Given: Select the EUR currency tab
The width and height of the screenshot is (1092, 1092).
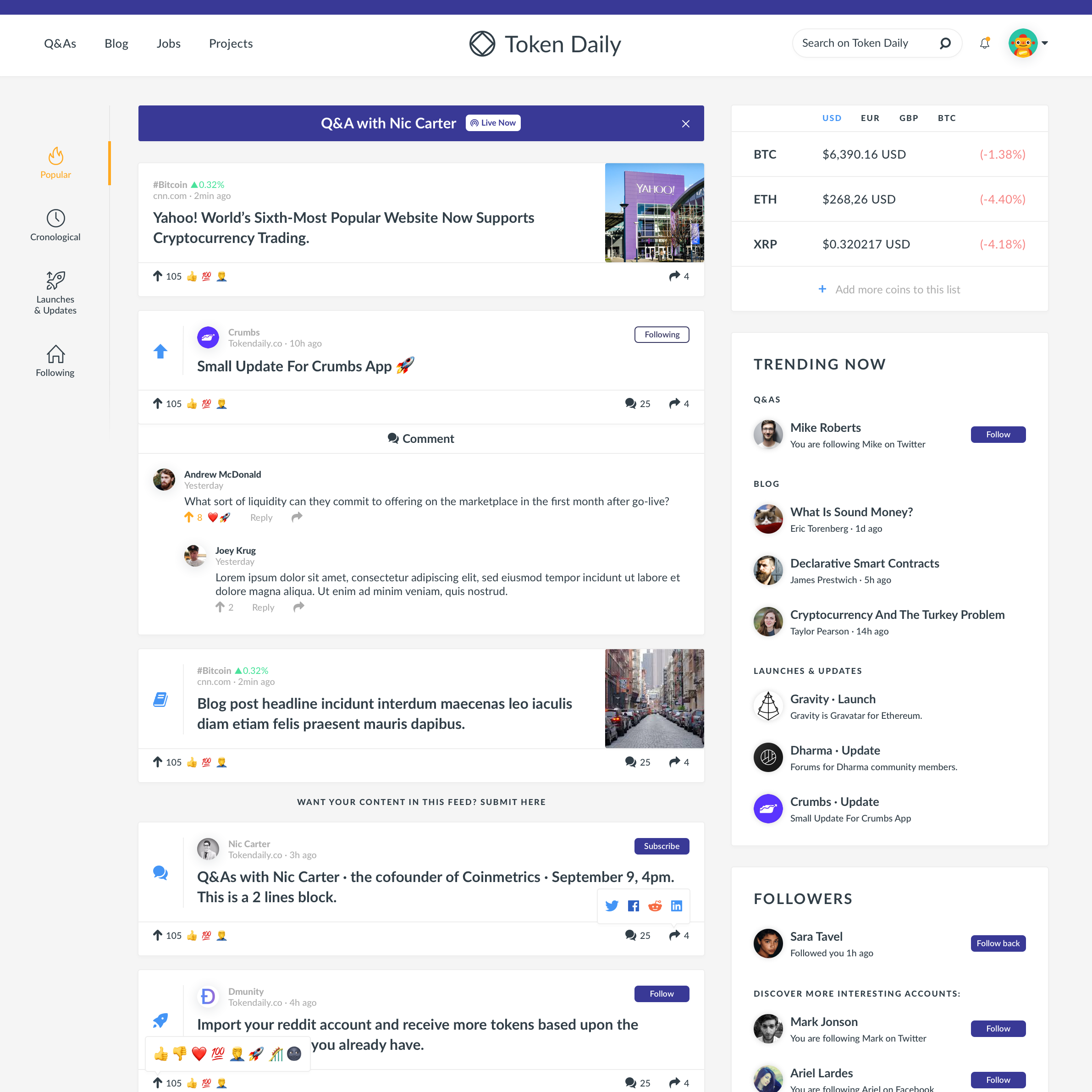Looking at the screenshot, I should tap(870, 118).
